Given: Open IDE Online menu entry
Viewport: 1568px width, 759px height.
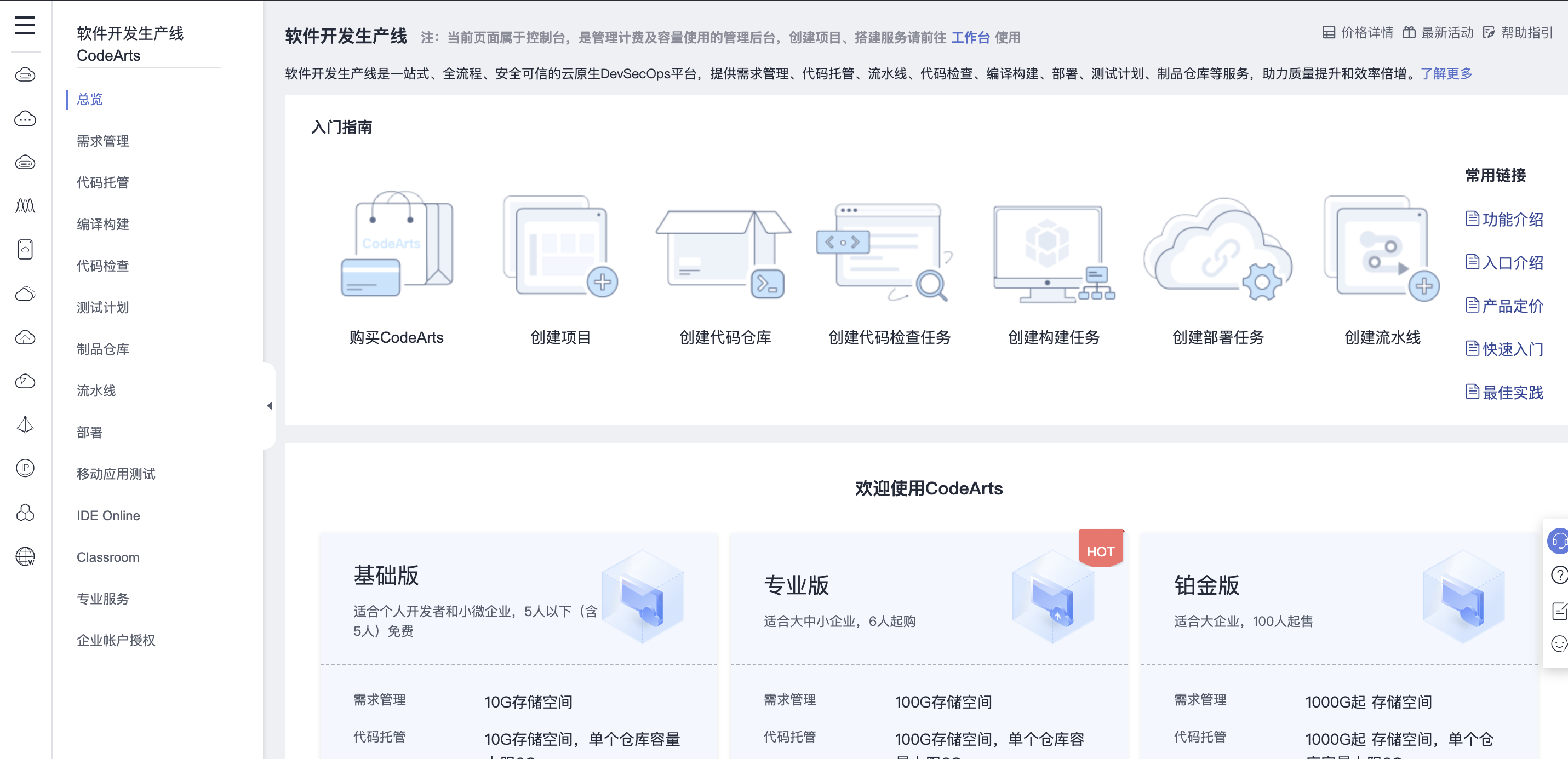Looking at the screenshot, I should pos(108,515).
